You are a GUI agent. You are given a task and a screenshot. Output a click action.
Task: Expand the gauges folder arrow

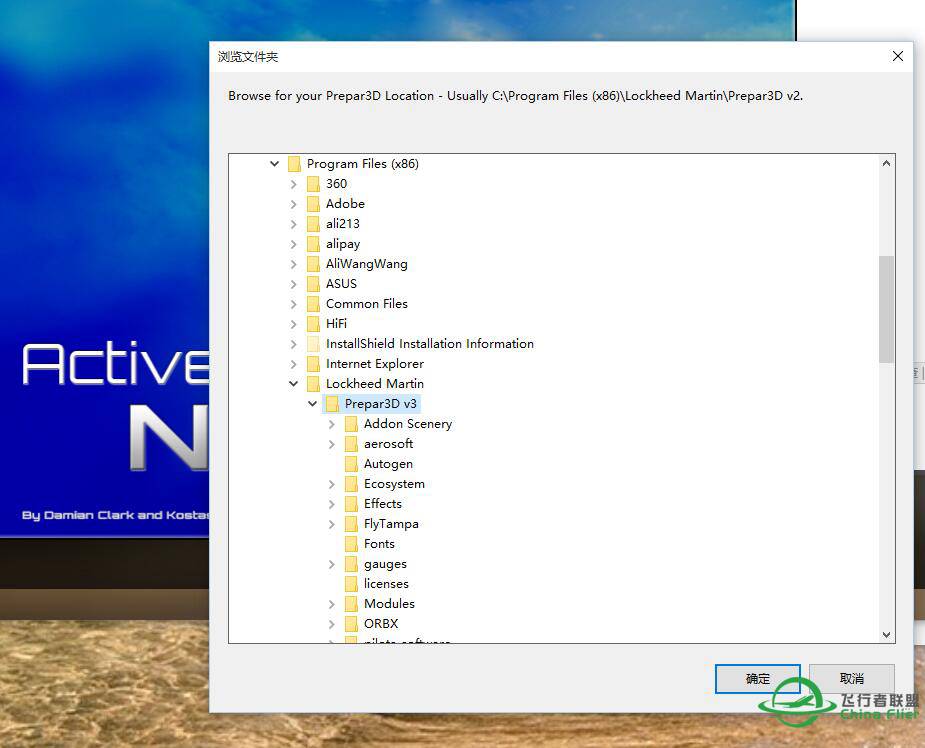(332, 565)
